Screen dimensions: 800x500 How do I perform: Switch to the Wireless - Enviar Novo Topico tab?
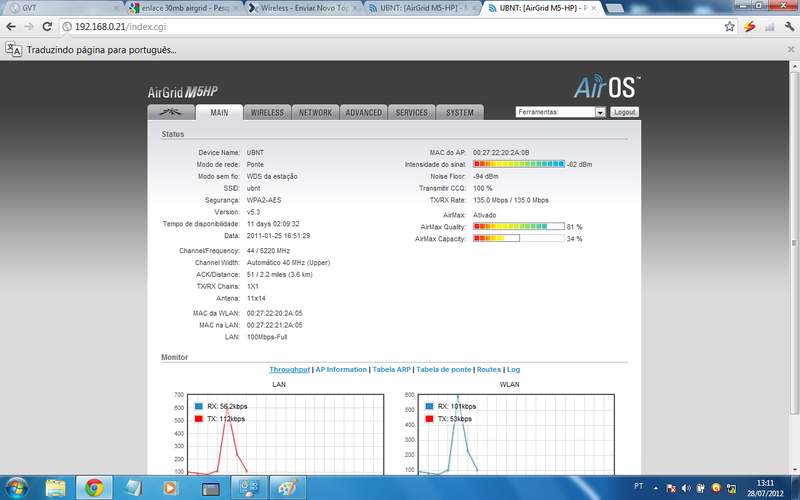[304, 8]
